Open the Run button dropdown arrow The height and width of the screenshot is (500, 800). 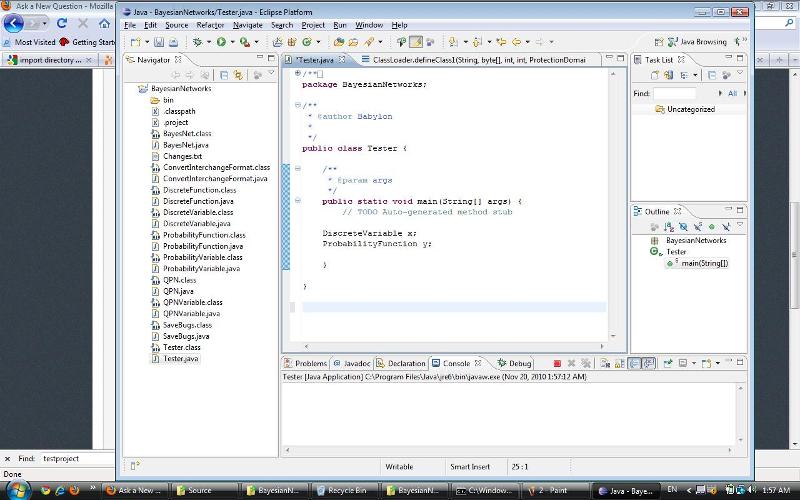pos(233,42)
